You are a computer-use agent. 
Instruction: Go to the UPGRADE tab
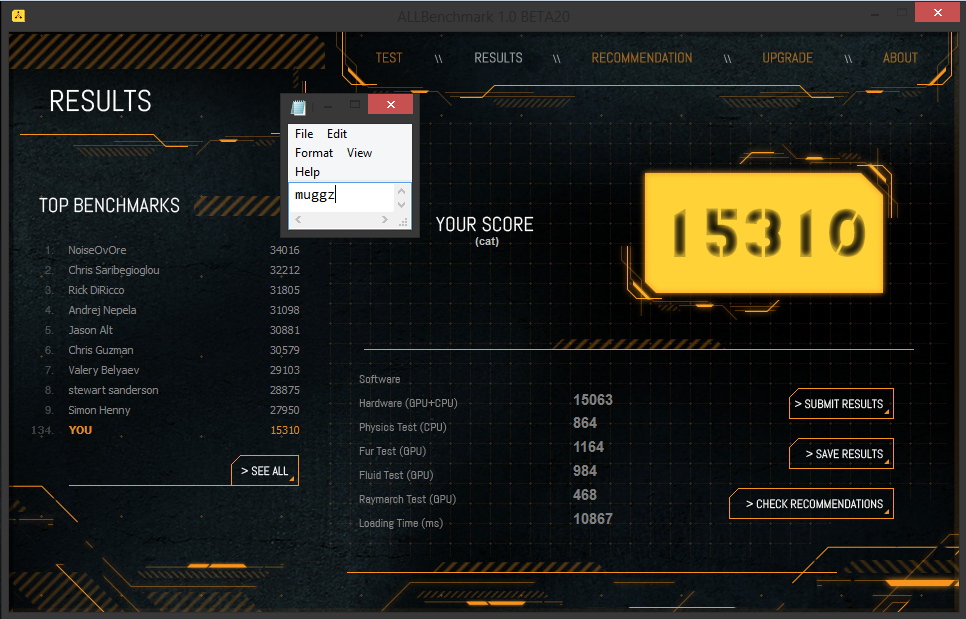click(x=787, y=58)
